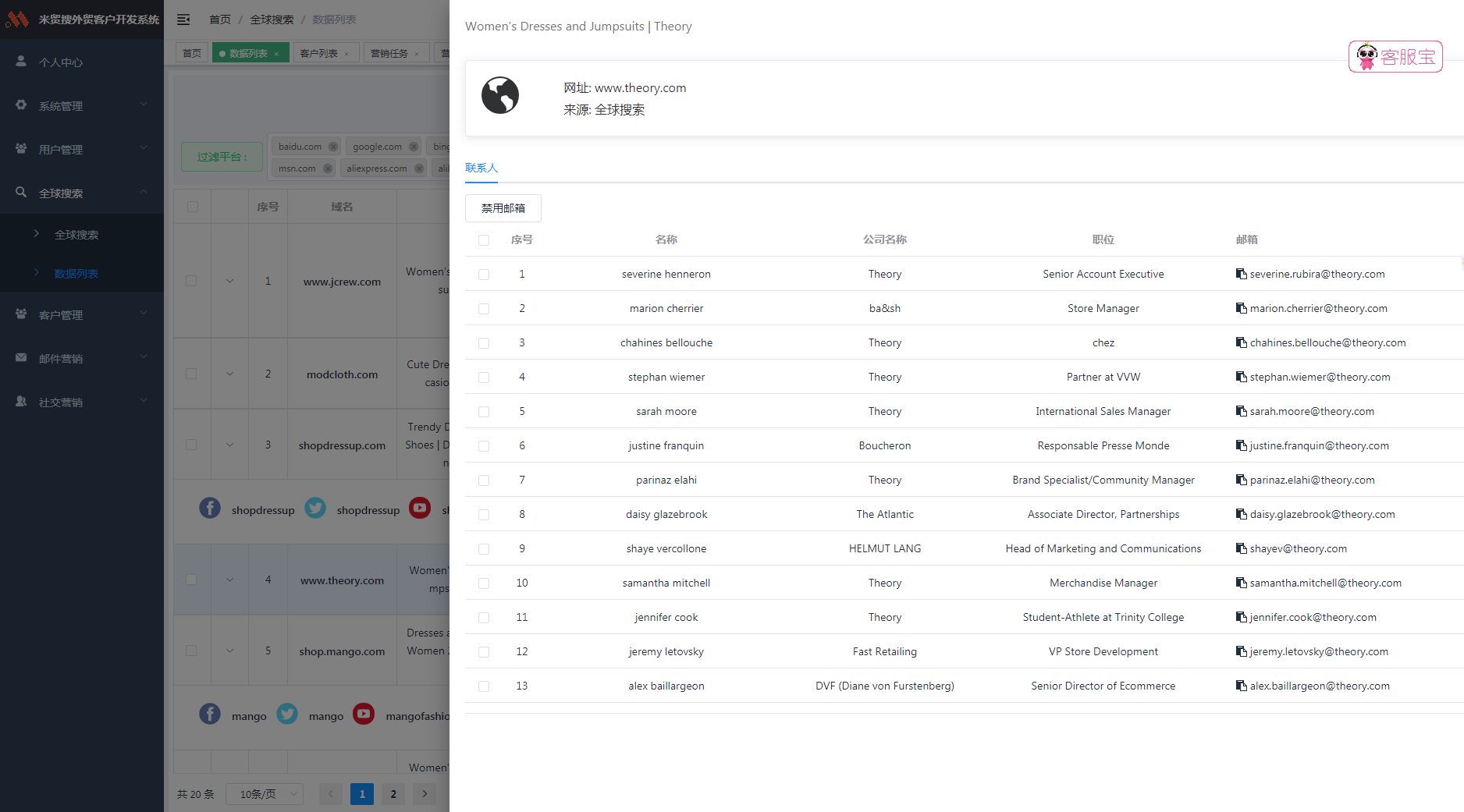This screenshot has width=1464, height=812.
Task: Switch to 首页 tab in tab bar
Action: [x=192, y=53]
